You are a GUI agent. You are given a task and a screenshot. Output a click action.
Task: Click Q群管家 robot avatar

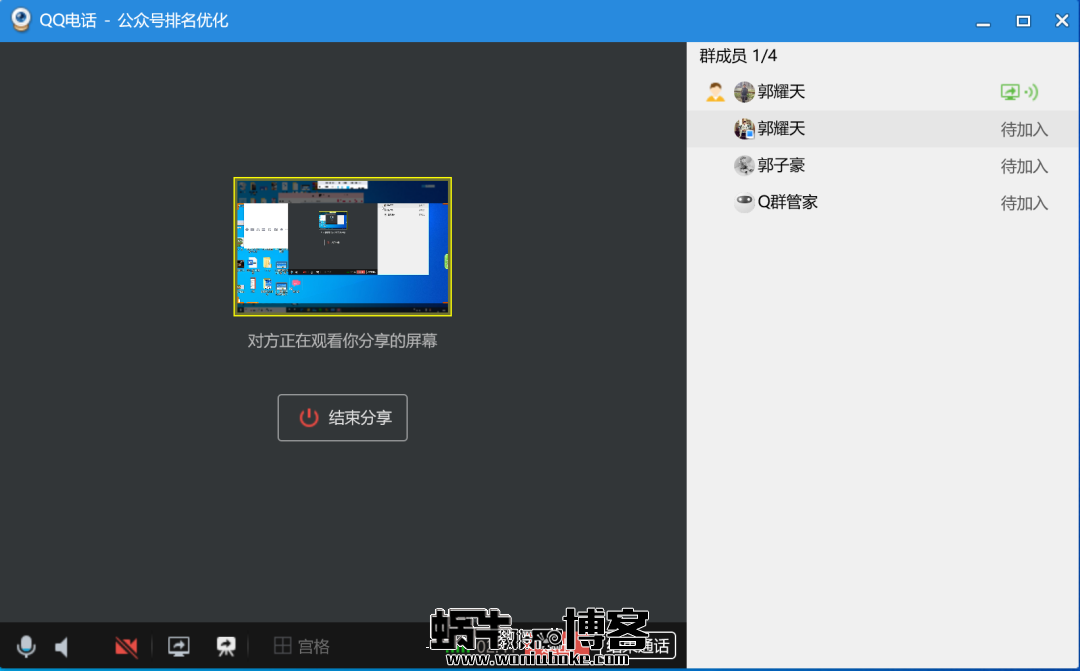click(x=744, y=203)
